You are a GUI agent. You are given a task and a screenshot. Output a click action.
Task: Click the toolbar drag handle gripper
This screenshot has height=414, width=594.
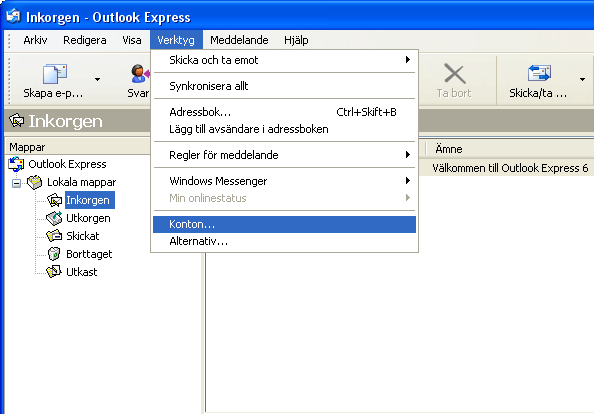[x=9, y=80]
